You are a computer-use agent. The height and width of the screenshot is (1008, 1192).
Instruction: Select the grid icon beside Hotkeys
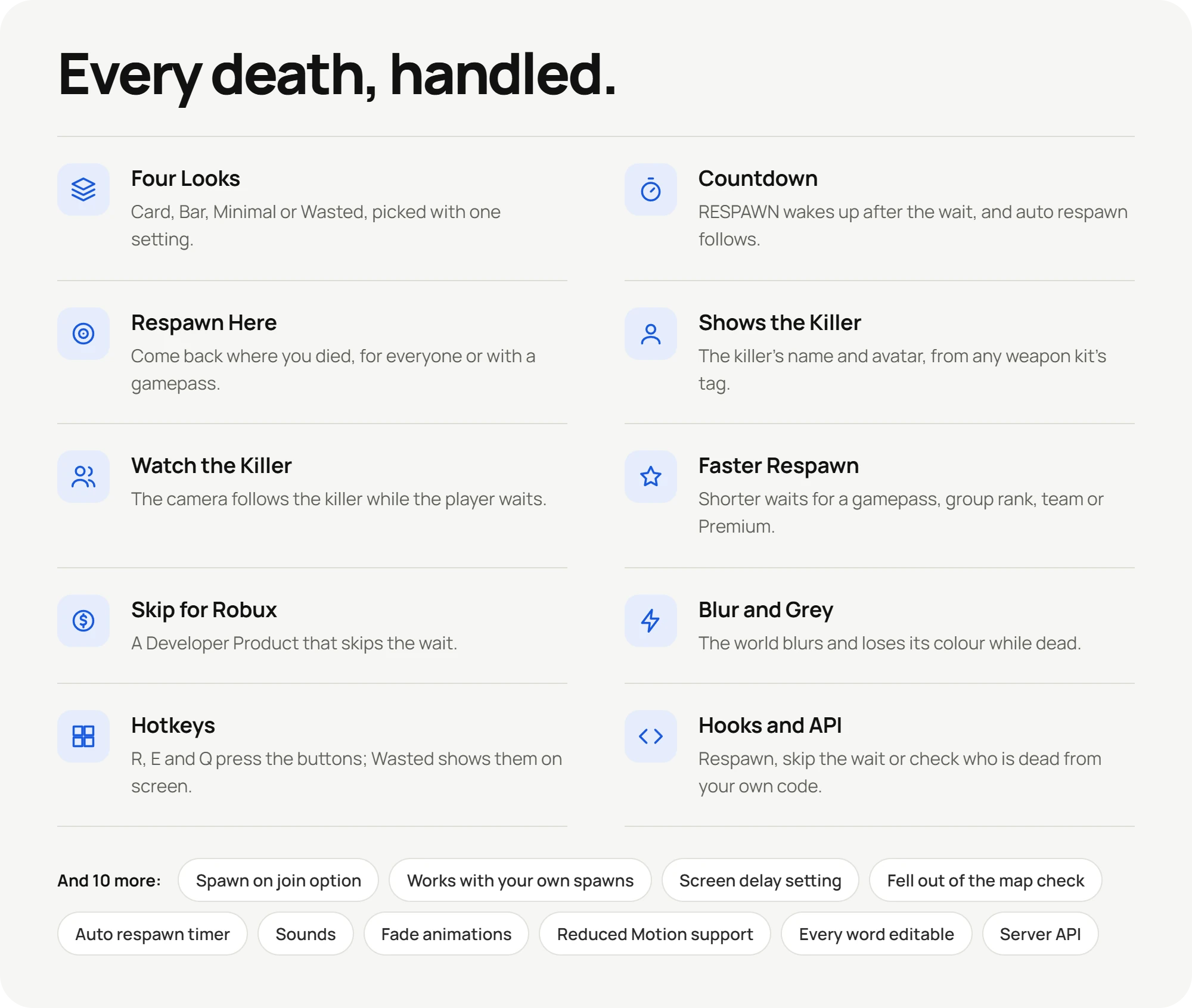tap(83, 736)
